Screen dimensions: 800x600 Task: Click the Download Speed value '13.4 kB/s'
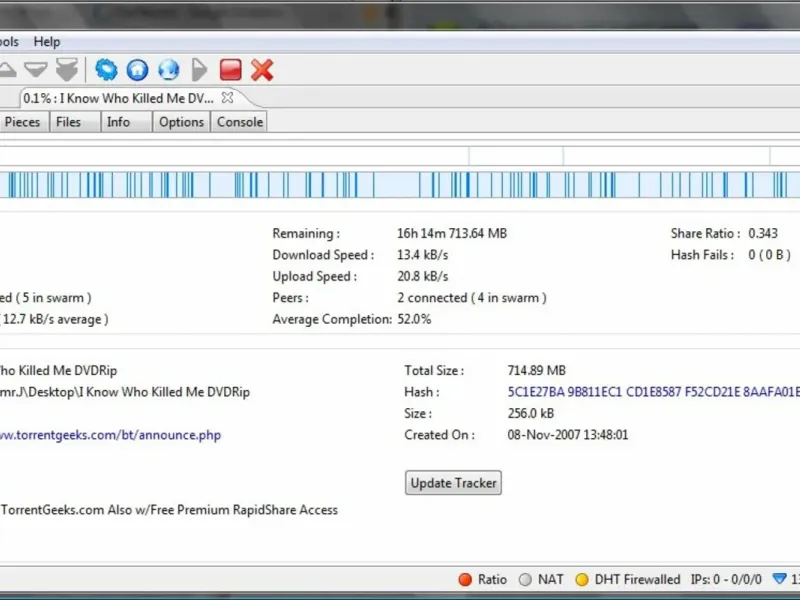click(422, 255)
